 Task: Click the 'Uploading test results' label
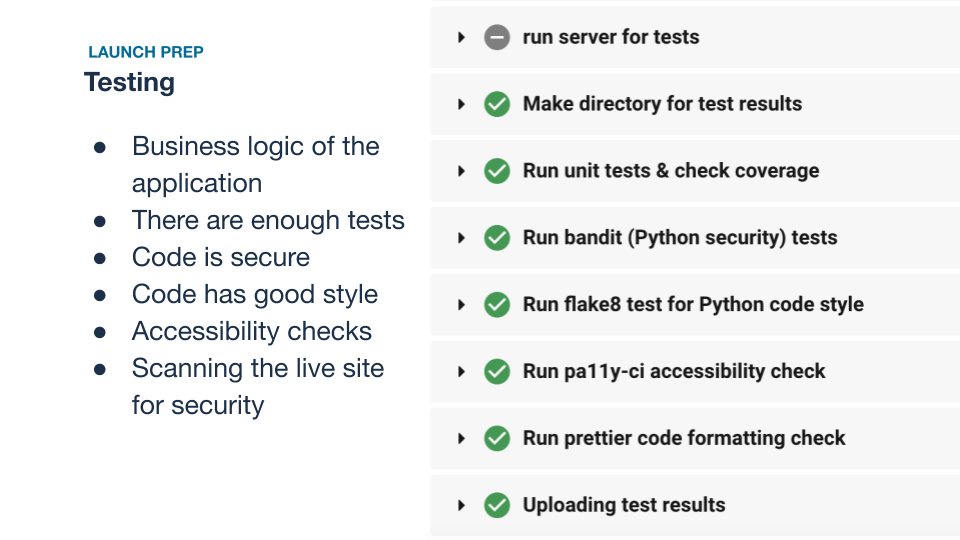624,505
